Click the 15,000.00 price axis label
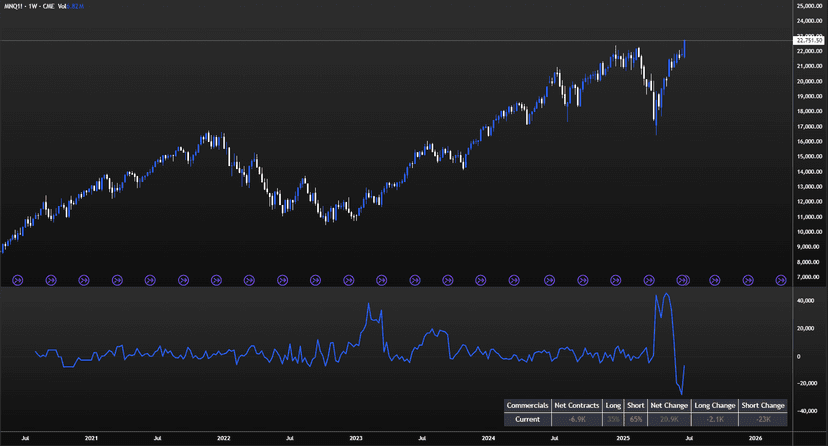Screen dimensions: 828x446 [x=810, y=156]
